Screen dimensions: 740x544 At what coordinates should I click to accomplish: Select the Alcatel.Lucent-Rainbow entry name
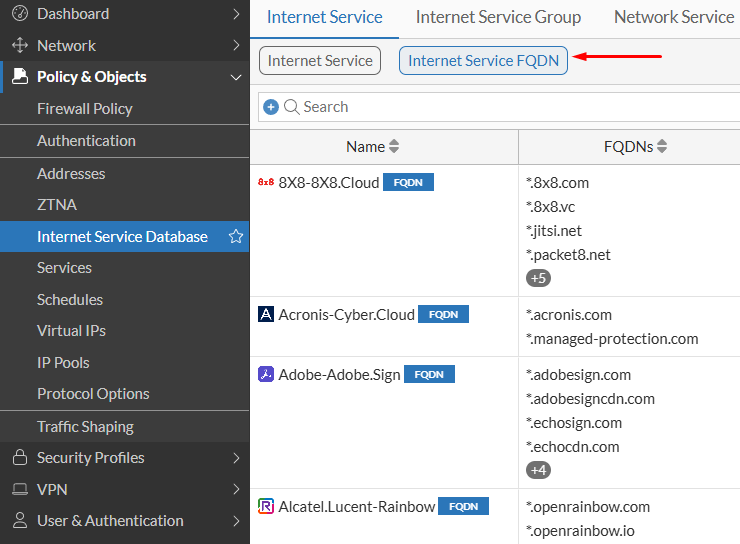tap(357, 507)
